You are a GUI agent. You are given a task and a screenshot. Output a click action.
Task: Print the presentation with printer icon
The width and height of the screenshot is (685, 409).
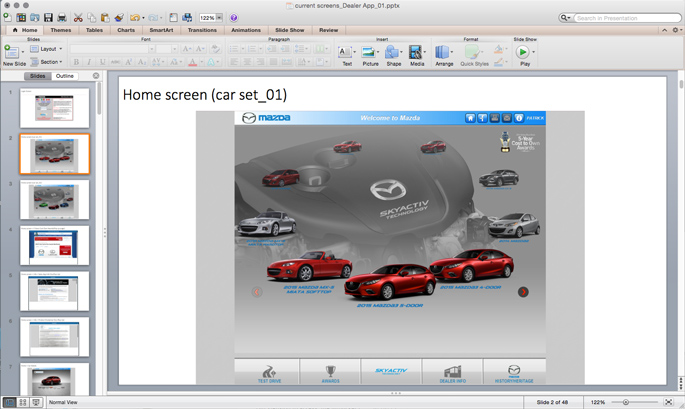point(62,17)
